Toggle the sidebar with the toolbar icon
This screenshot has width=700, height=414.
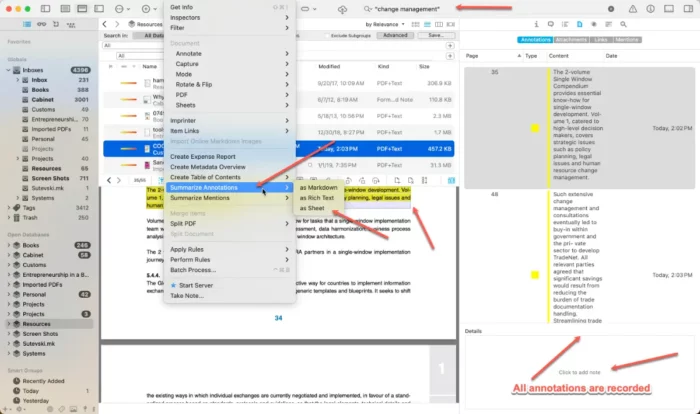coord(46,8)
